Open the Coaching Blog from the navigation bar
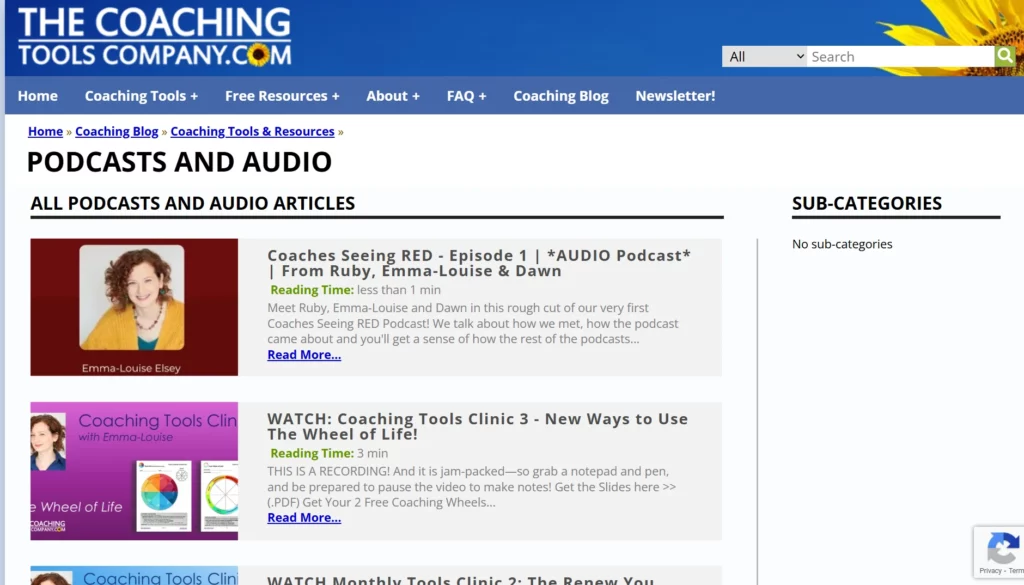 [561, 95]
